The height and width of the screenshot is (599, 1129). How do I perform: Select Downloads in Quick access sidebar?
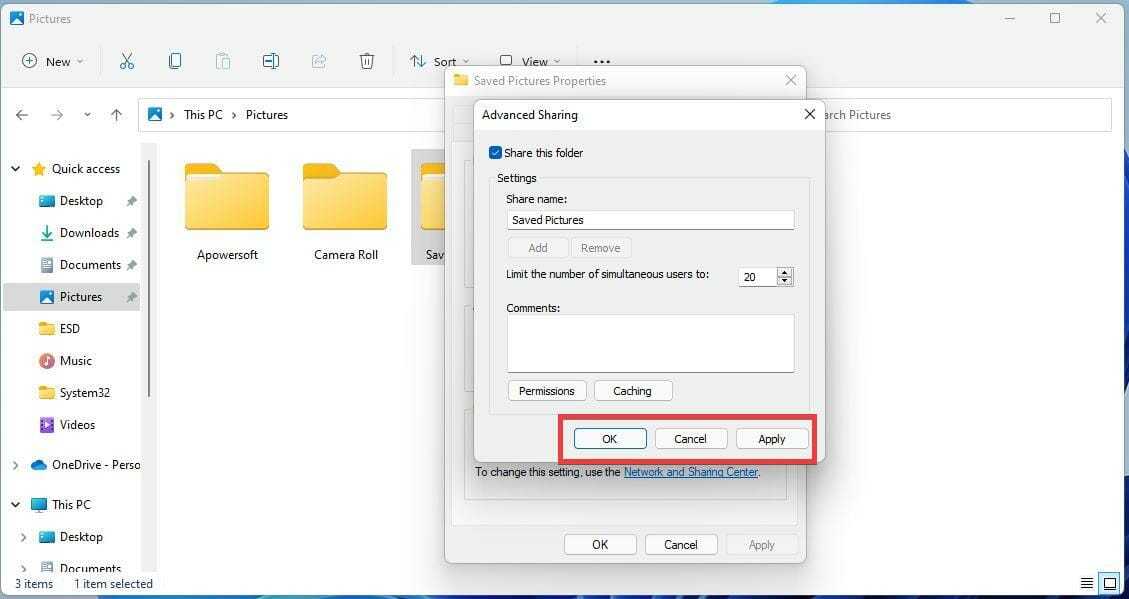pyautogui.click(x=89, y=233)
